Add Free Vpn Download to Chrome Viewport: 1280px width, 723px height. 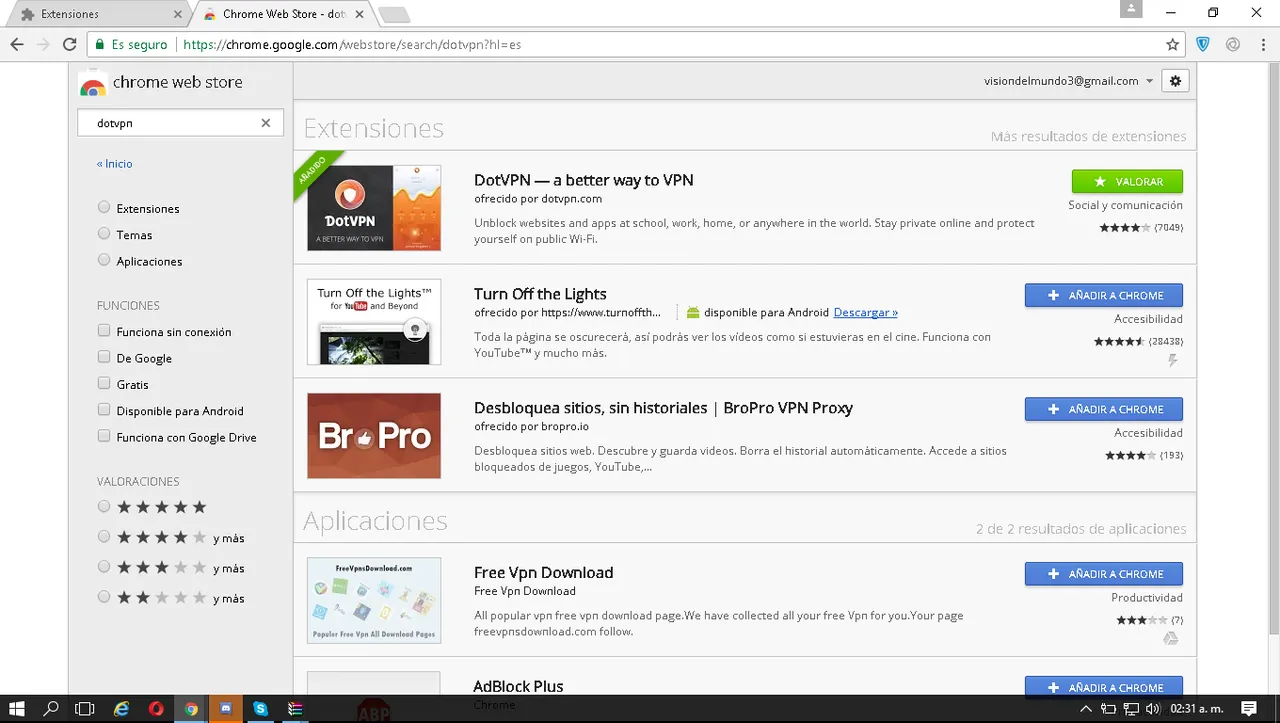pos(1104,574)
